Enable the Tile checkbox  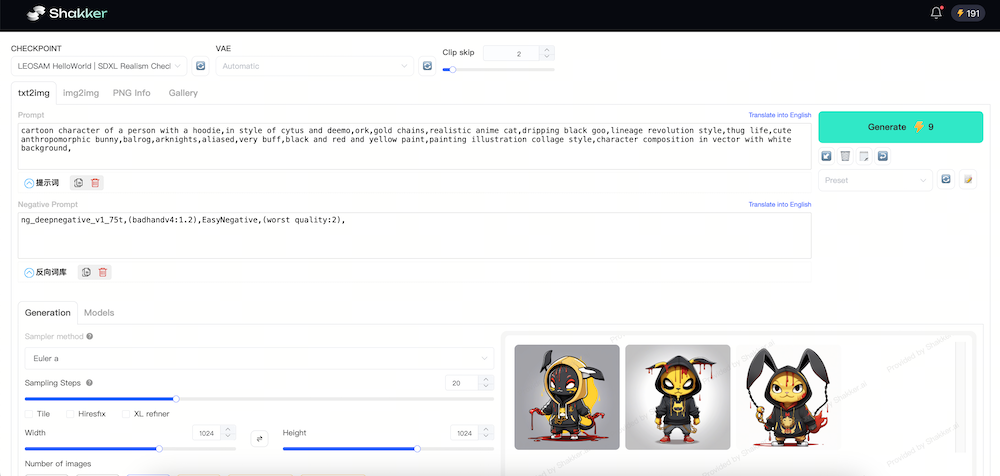click(29, 414)
